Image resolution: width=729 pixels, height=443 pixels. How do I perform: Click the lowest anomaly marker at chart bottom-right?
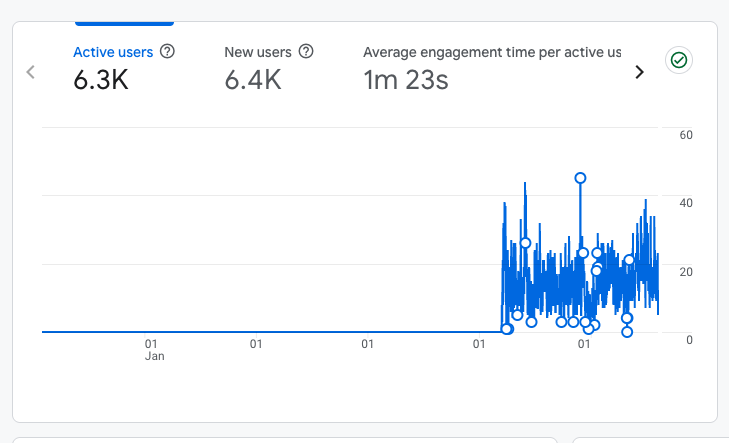[627, 332]
